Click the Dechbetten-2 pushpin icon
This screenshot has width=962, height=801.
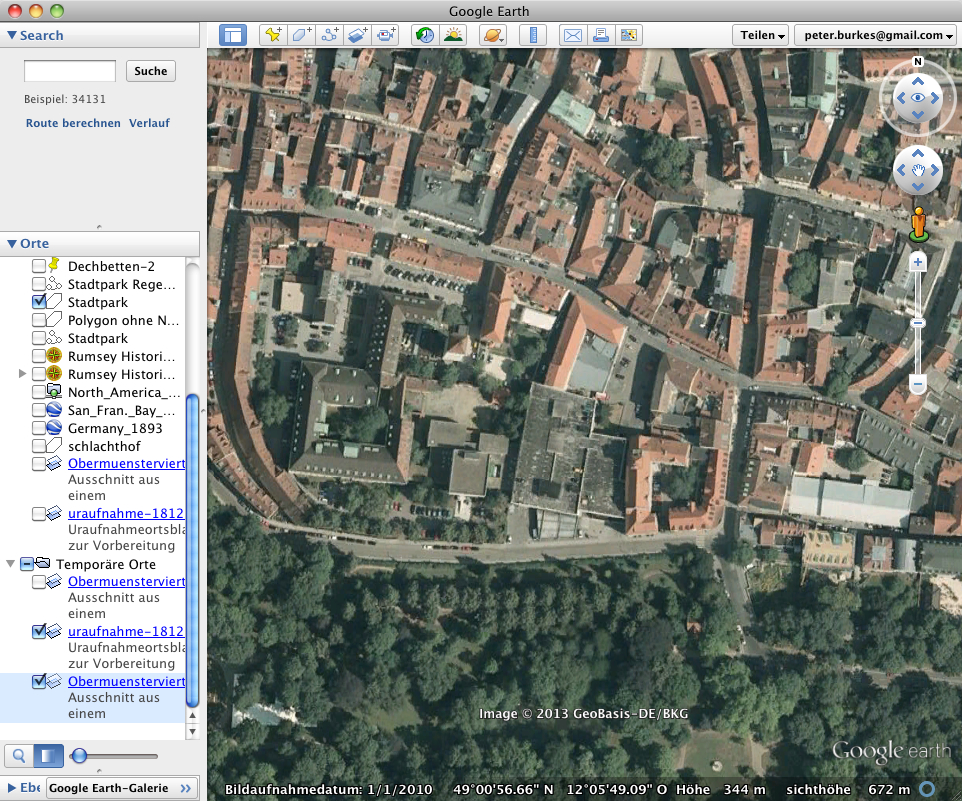(54, 265)
